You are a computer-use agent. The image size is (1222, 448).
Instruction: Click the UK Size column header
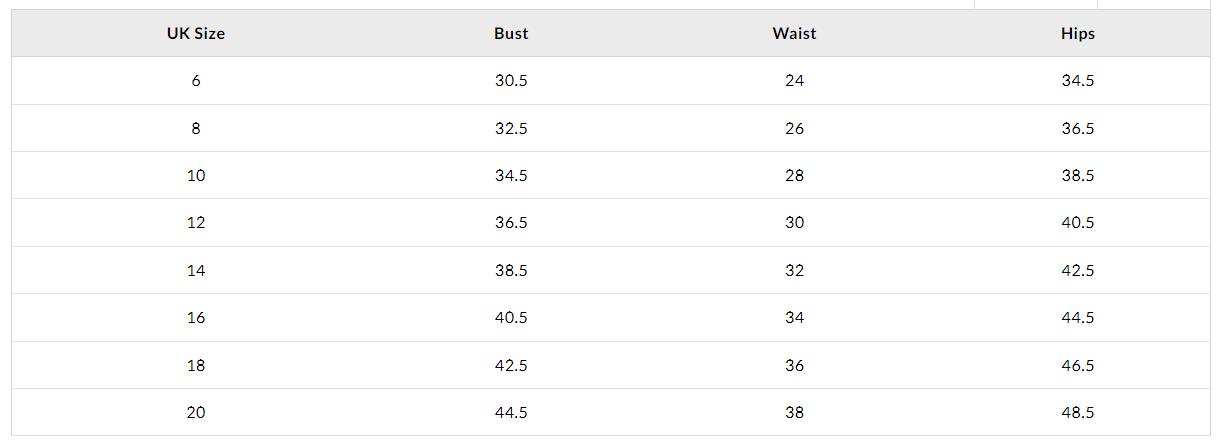196,33
